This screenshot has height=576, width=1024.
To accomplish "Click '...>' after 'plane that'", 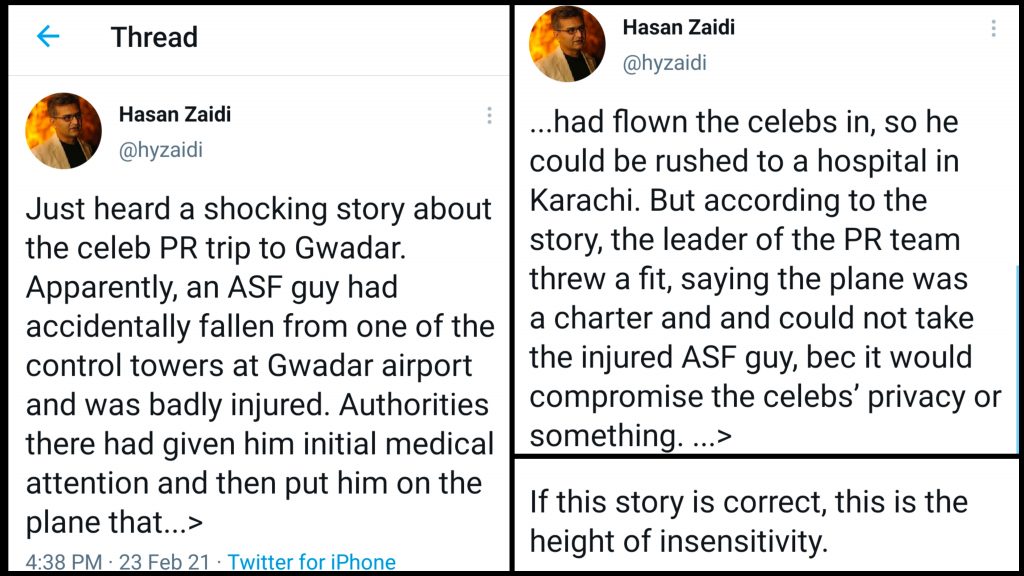I will click(x=187, y=522).
